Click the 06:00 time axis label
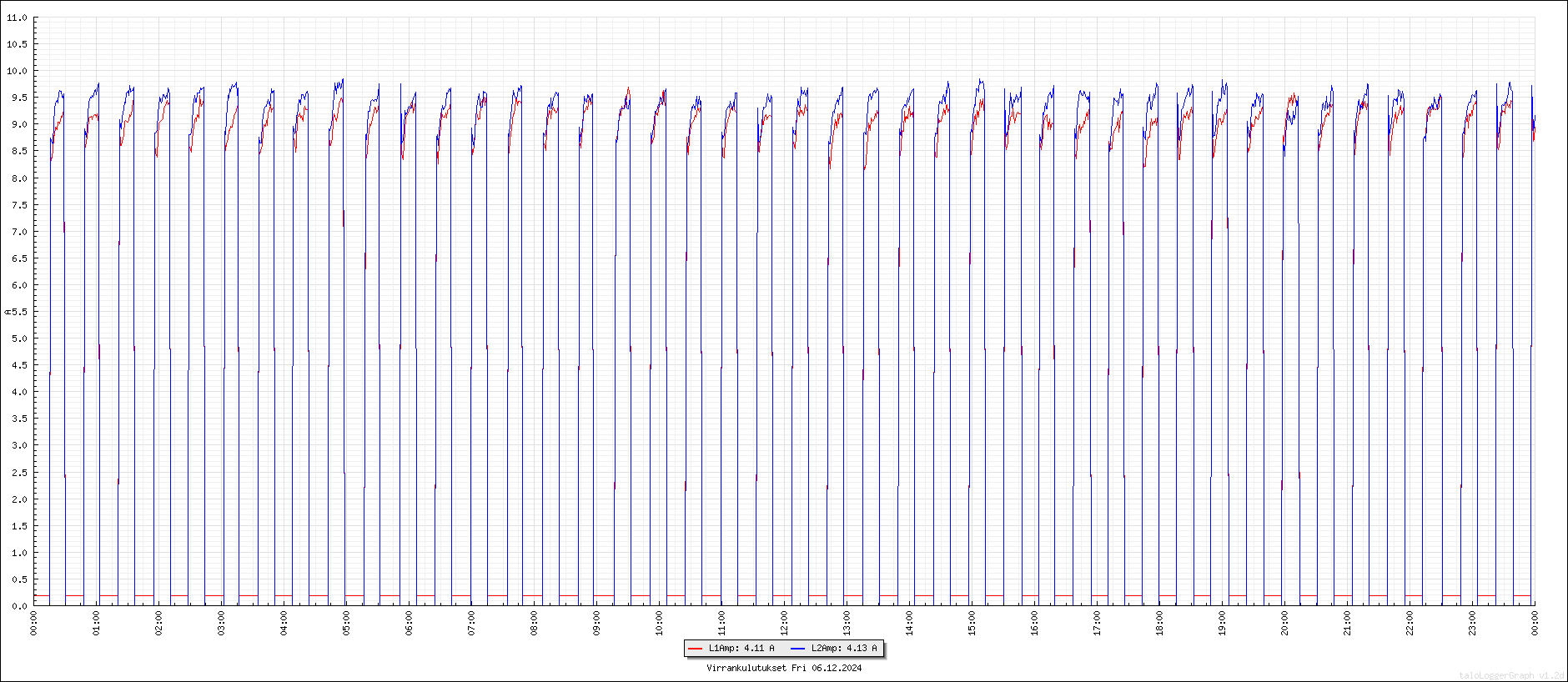The image size is (1568, 682). click(409, 623)
